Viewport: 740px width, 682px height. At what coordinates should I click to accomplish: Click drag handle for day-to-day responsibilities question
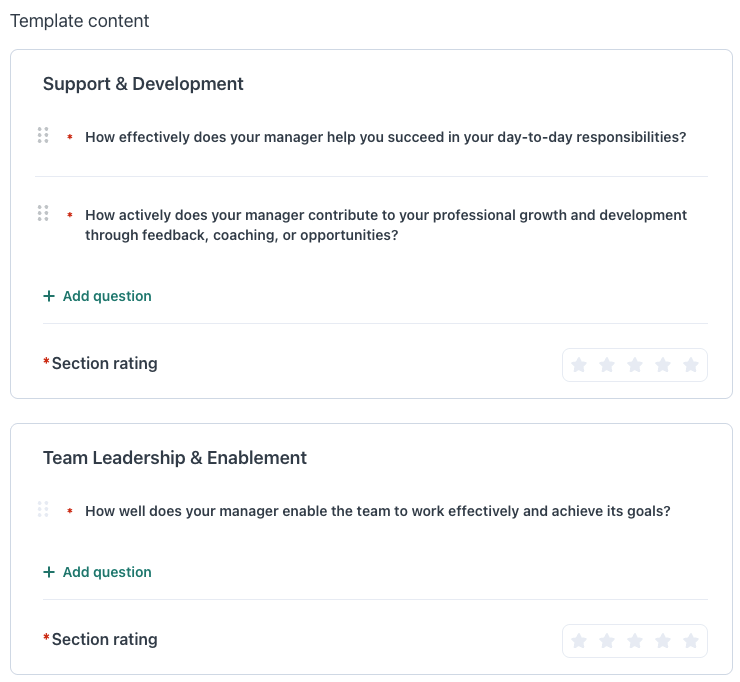tap(43, 135)
